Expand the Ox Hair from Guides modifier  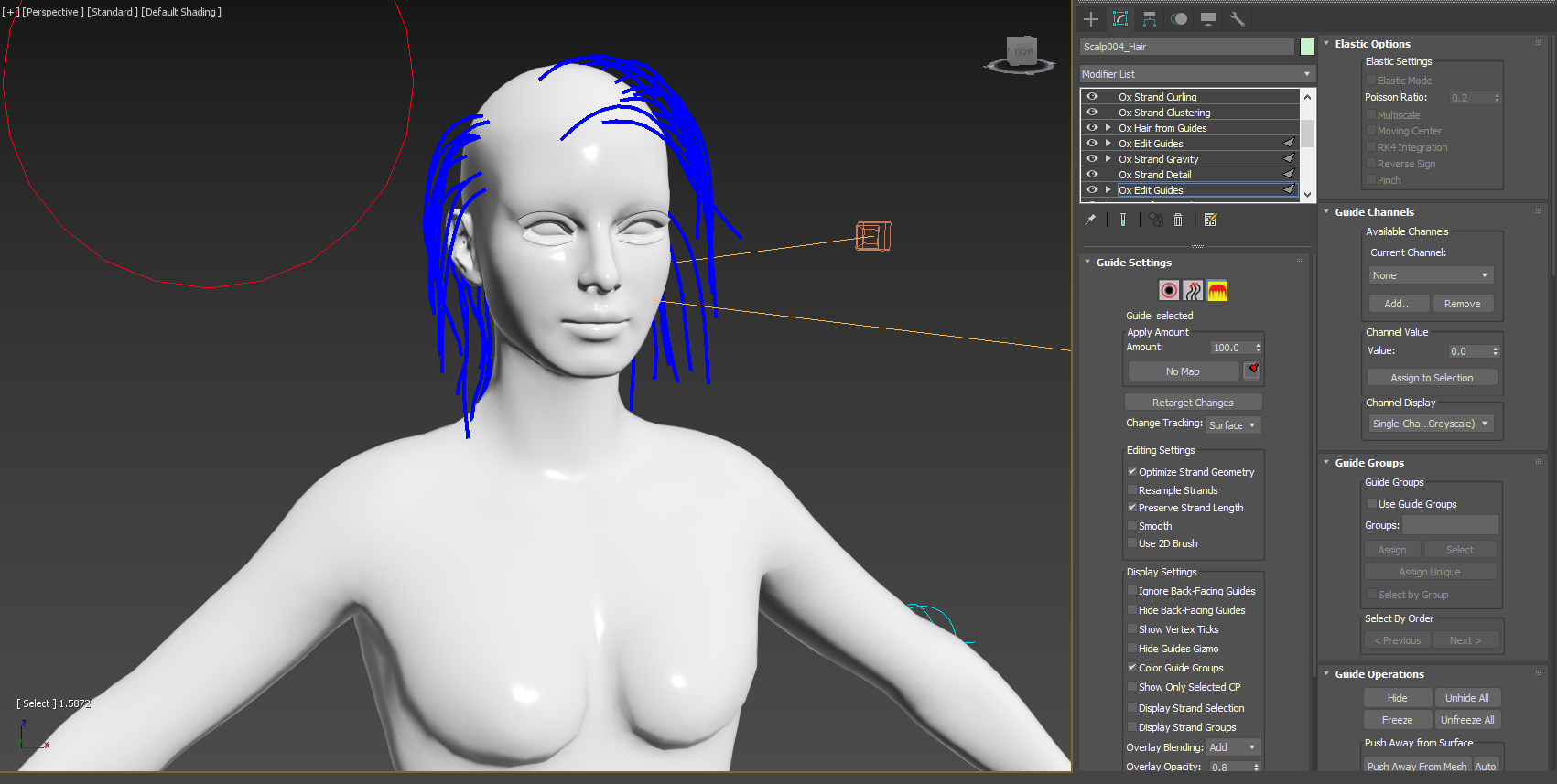click(x=1108, y=128)
